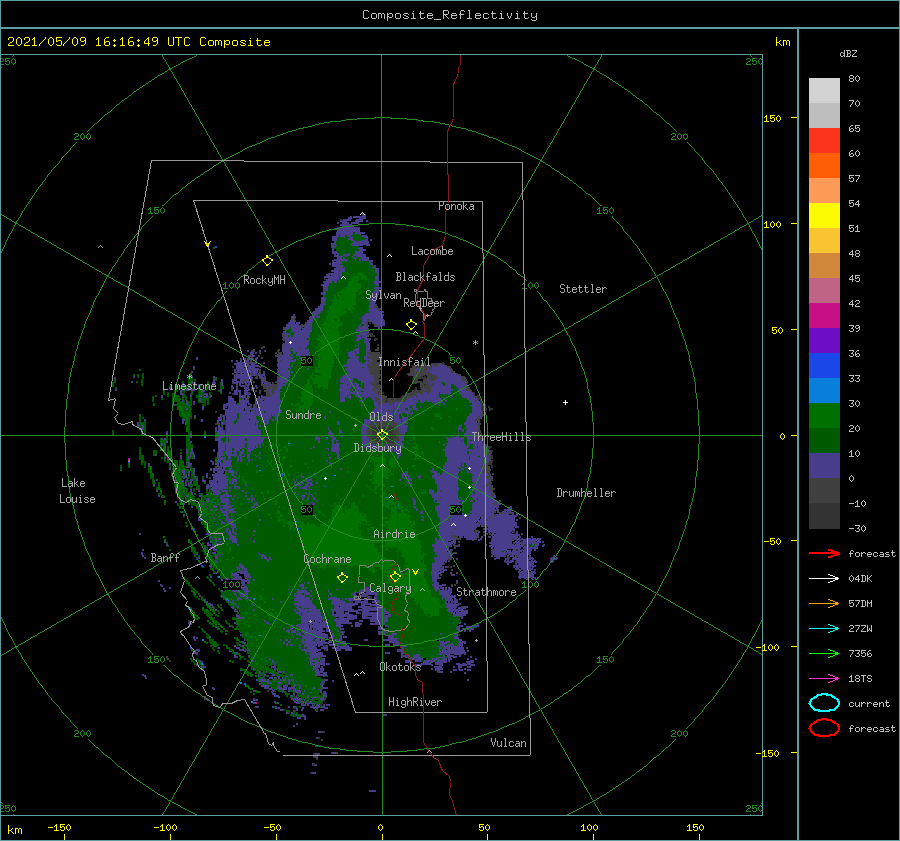Click the cyan 27ZW arrow symbol
900x841 pixels.
(x=824, y=629)
